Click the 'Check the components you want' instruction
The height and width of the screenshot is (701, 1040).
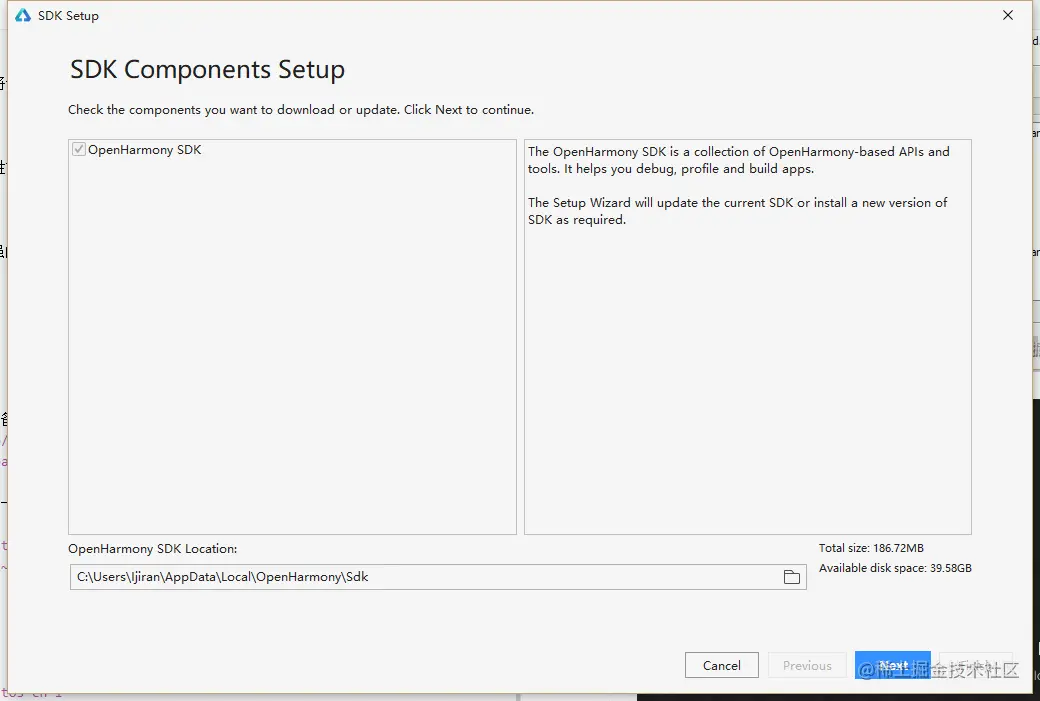click(x=300, y=110)
